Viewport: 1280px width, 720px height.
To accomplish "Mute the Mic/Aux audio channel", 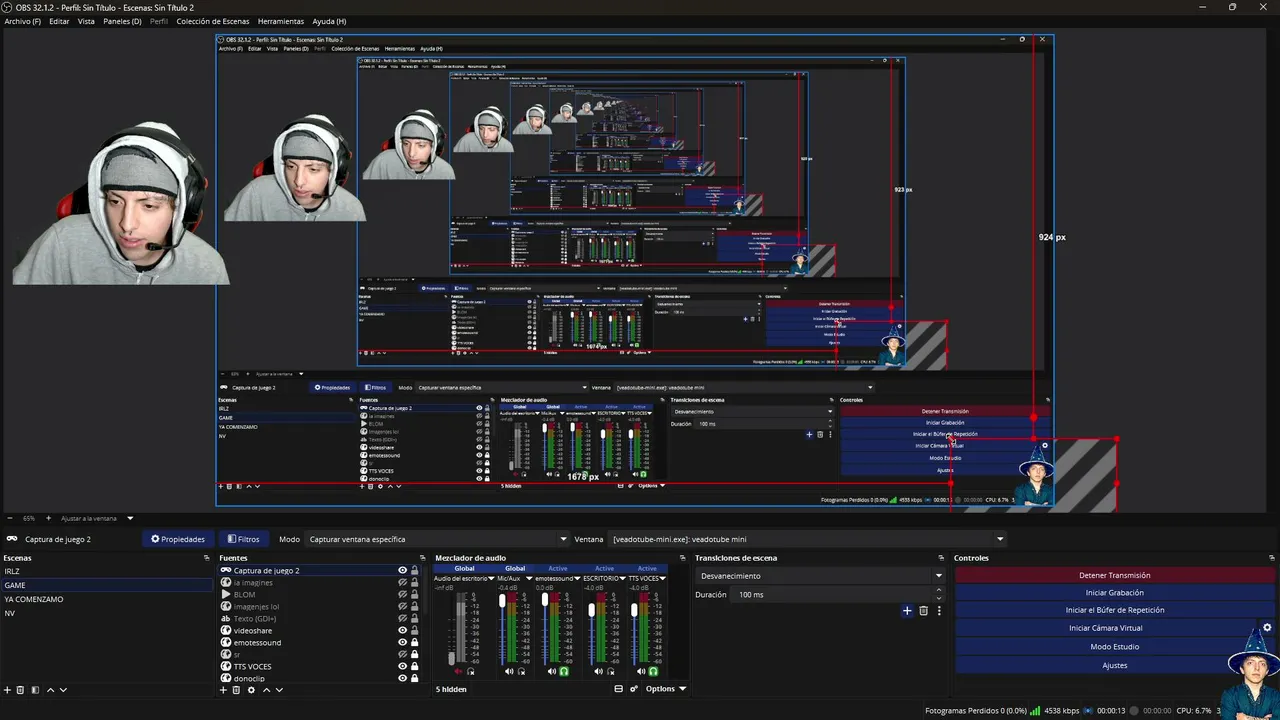I will click(508, 672).
